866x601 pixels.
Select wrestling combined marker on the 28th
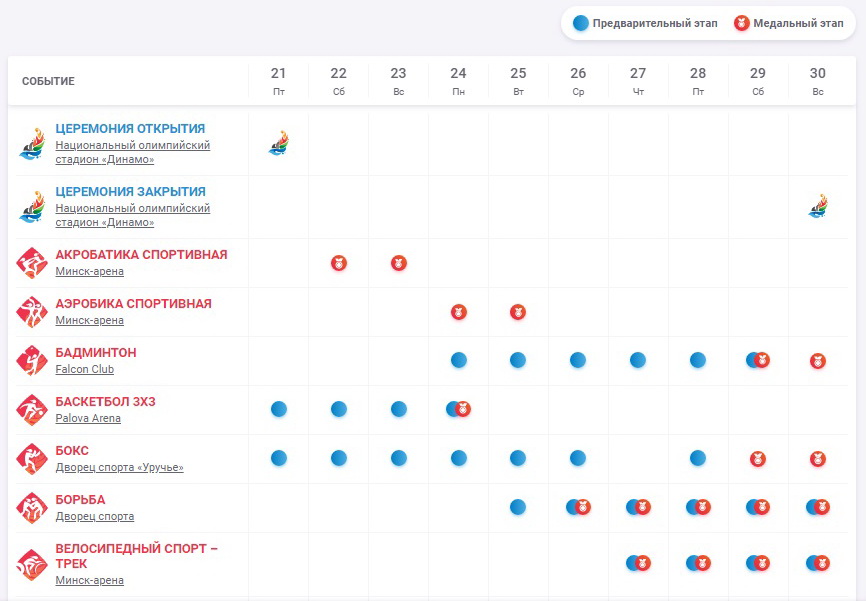point(698,507)
